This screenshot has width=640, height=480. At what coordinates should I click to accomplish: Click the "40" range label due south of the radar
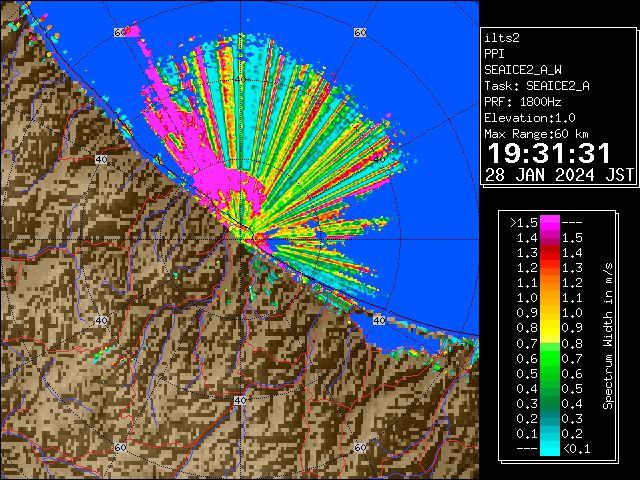coord(240,400)
